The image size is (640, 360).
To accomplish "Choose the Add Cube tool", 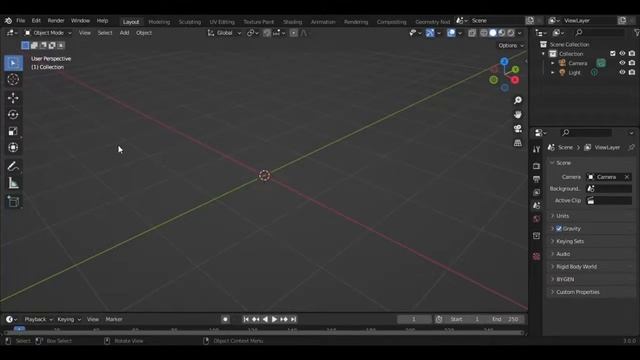I will pyautogui.click(x=13, y=202).
